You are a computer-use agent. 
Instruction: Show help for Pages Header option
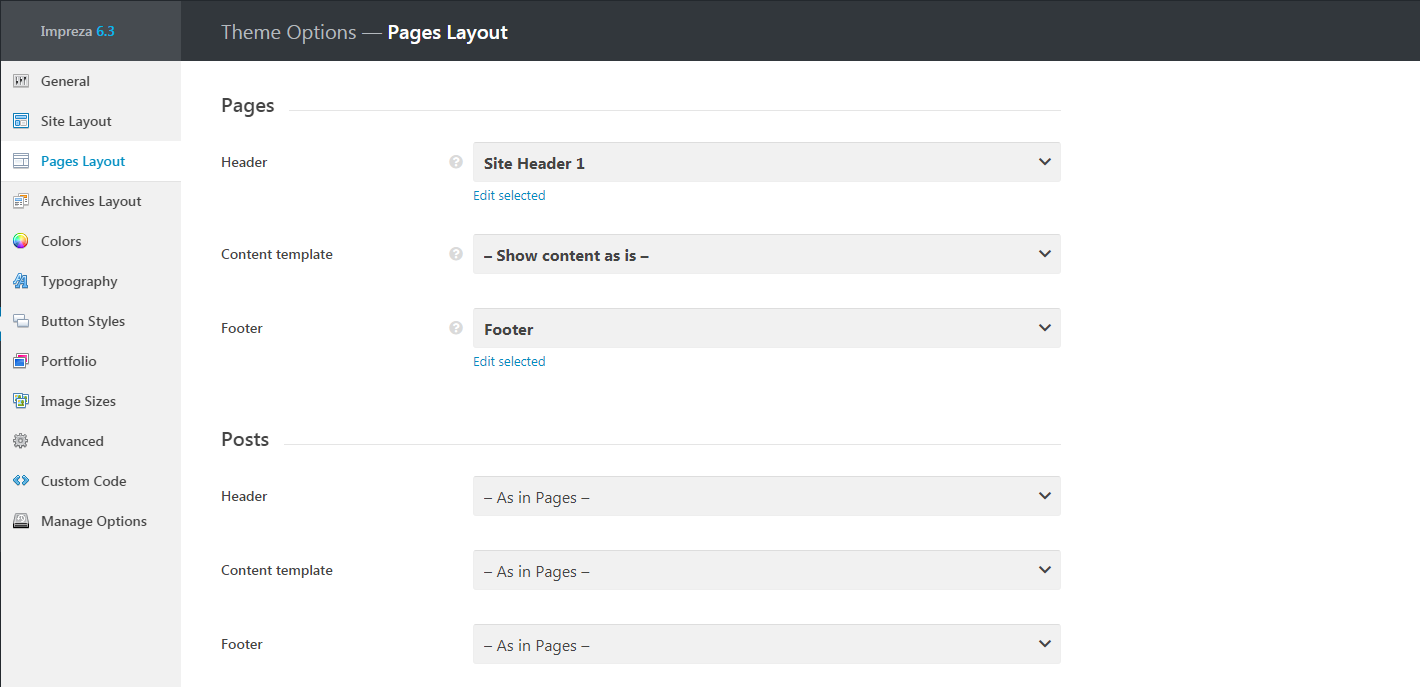click(456, 162)
